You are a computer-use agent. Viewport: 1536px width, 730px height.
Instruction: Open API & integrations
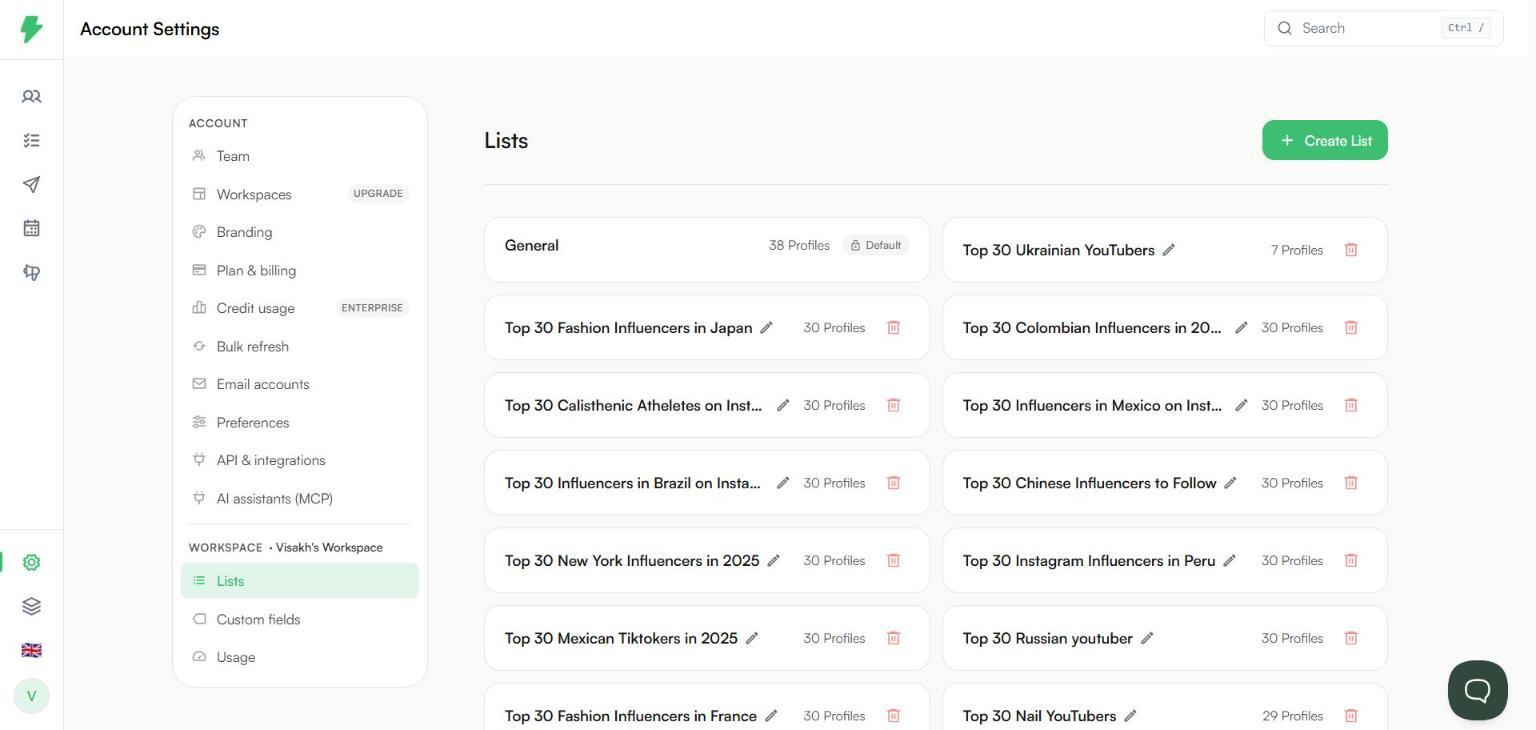tap(300, 460)
